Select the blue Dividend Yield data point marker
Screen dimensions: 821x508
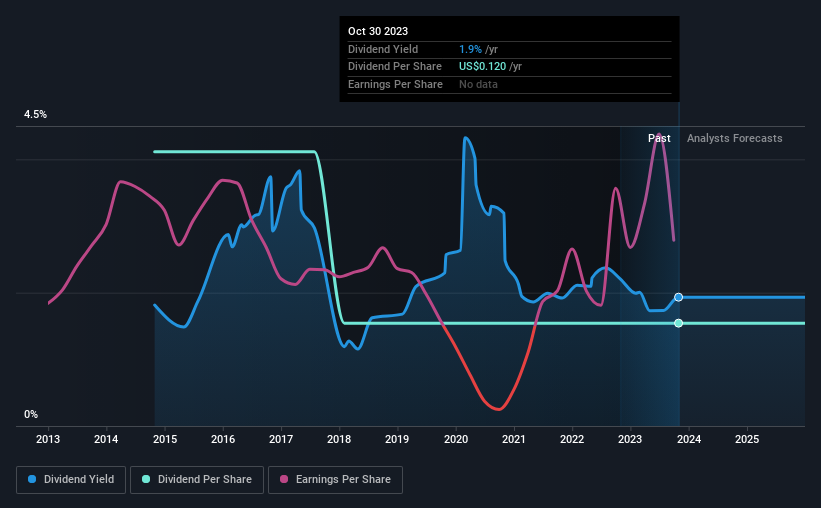point(679,297)
